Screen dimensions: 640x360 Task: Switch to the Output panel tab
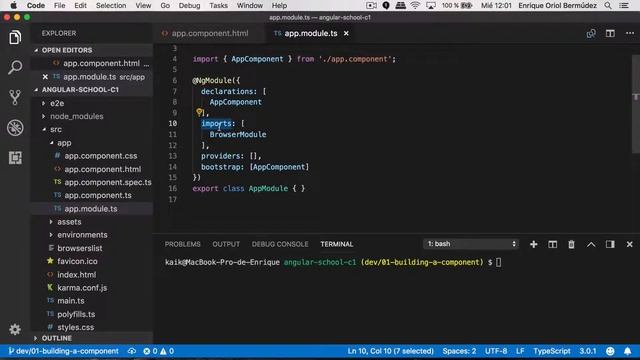(226, 244)
